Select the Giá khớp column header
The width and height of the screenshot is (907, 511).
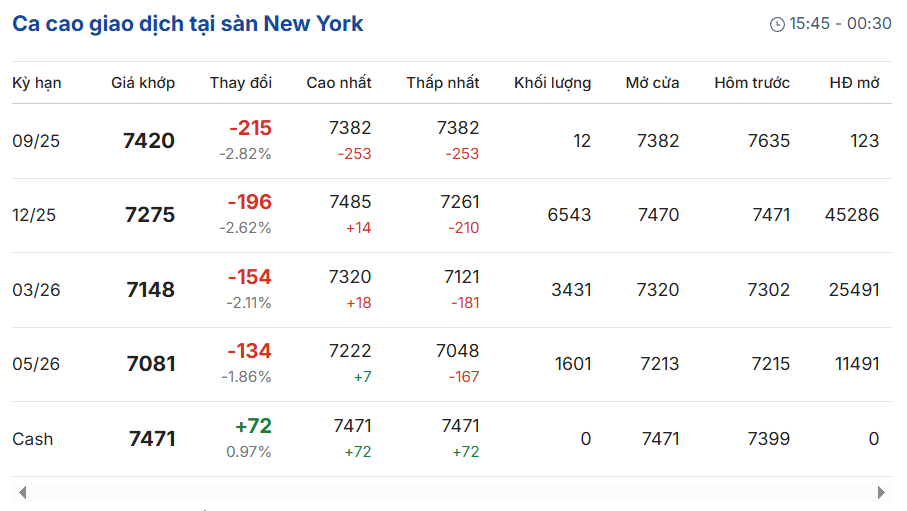coord(143,83)
